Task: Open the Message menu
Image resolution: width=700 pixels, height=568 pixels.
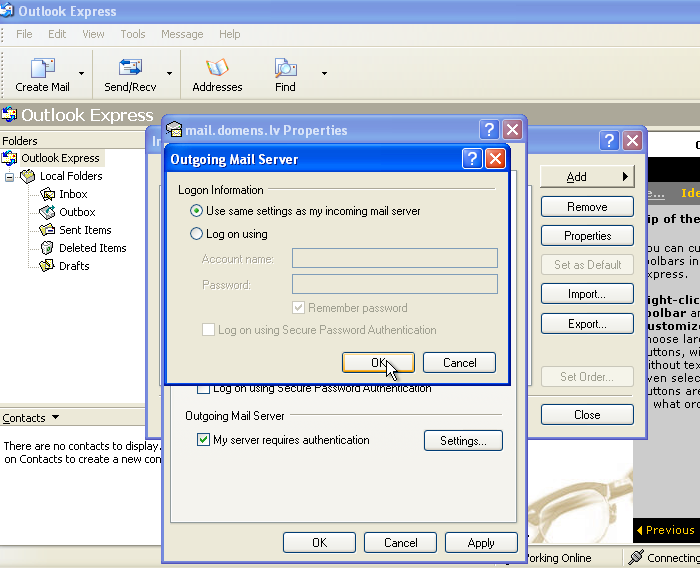Action: [x=182, y=34]
